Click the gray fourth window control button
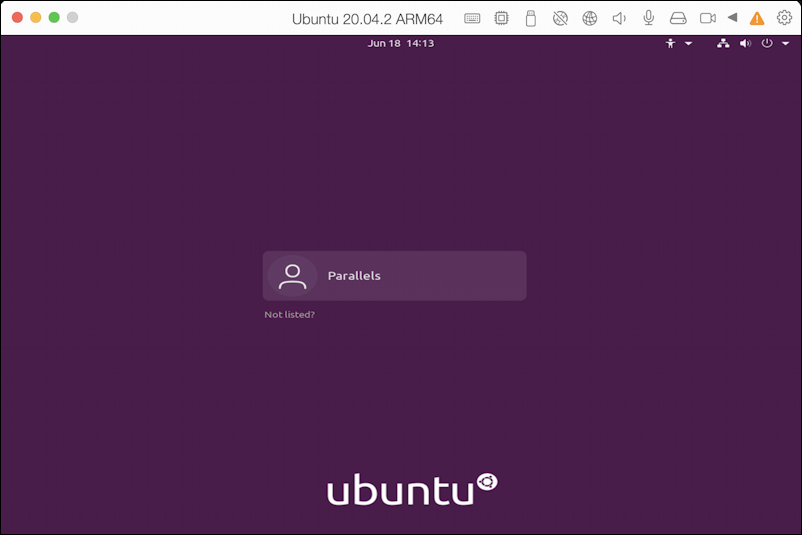802x535 pixels. (73, 17)
